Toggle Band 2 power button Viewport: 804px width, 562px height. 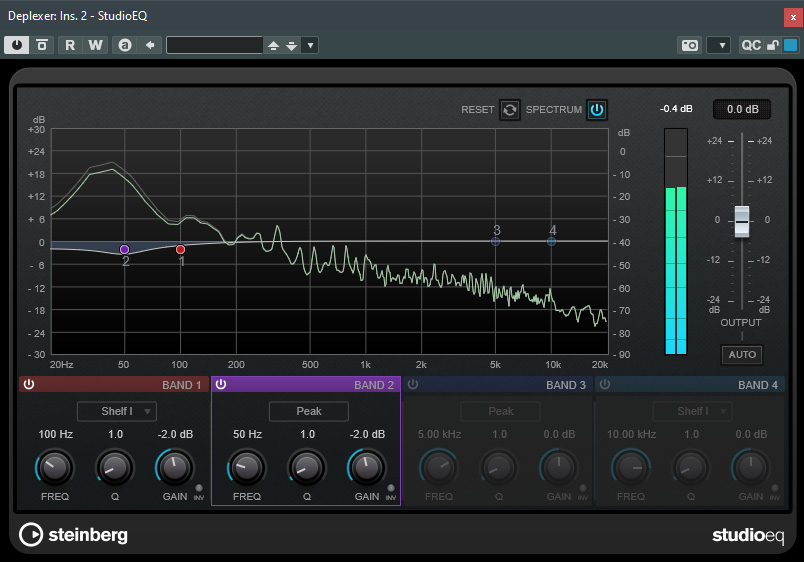(221, 385)
